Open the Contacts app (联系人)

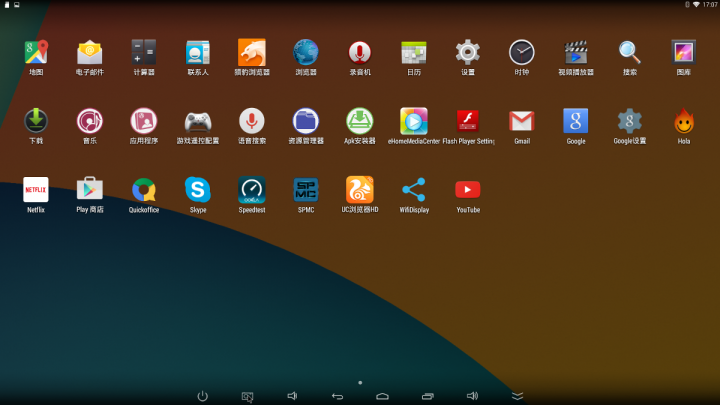coord(198,52)
